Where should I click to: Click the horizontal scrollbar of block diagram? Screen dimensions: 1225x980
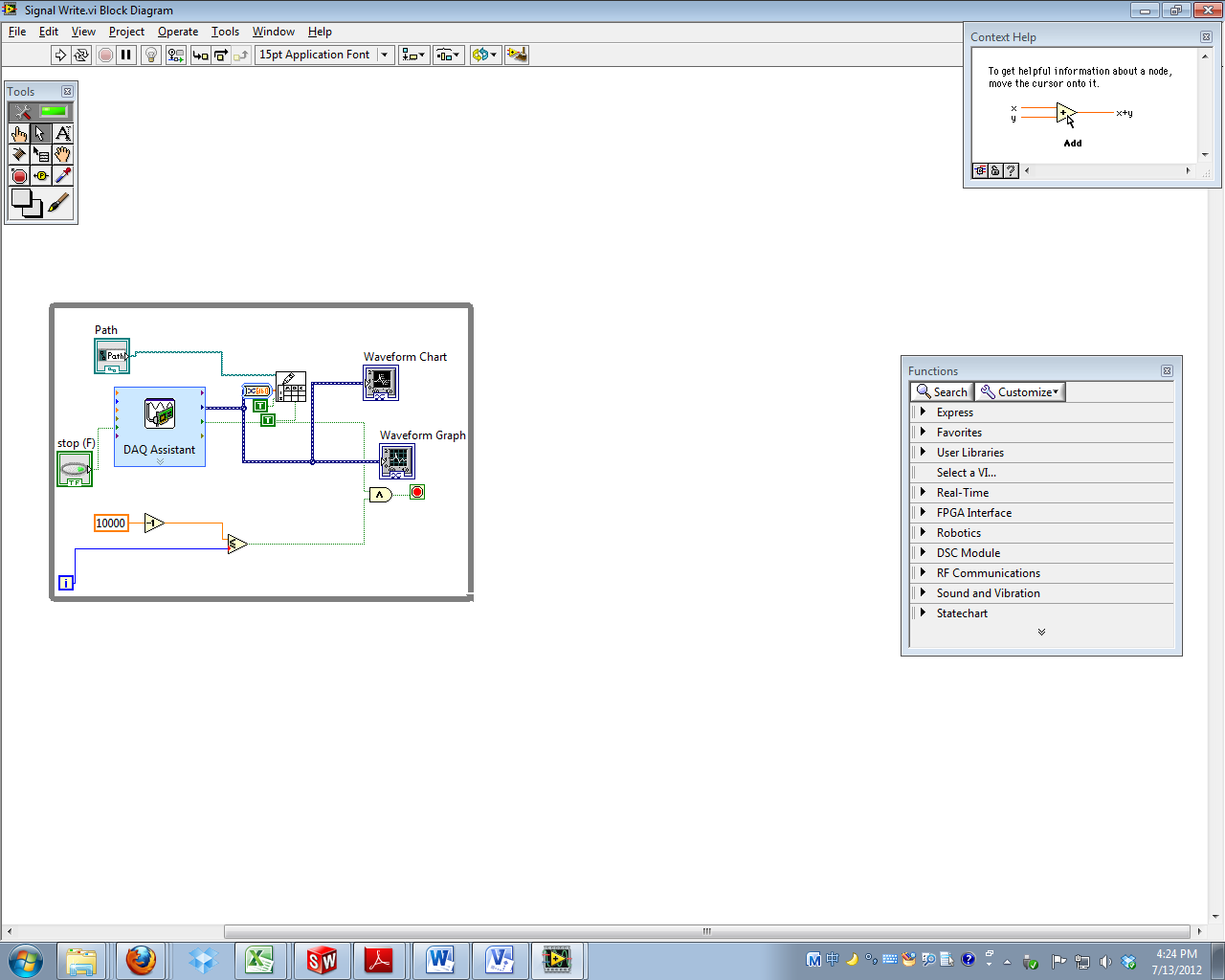(x=706, y=931)
